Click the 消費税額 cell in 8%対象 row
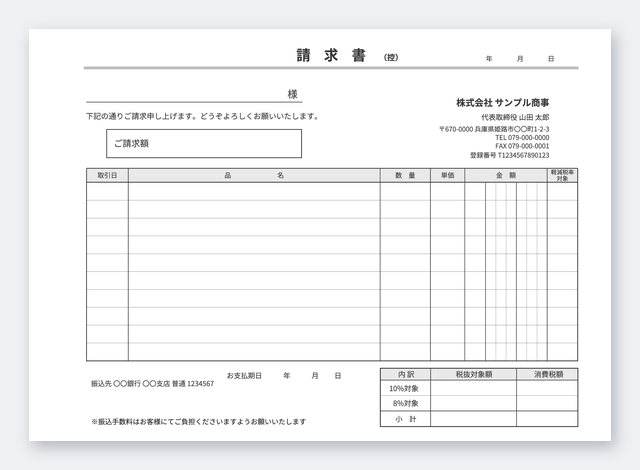 tap(547, 403)
